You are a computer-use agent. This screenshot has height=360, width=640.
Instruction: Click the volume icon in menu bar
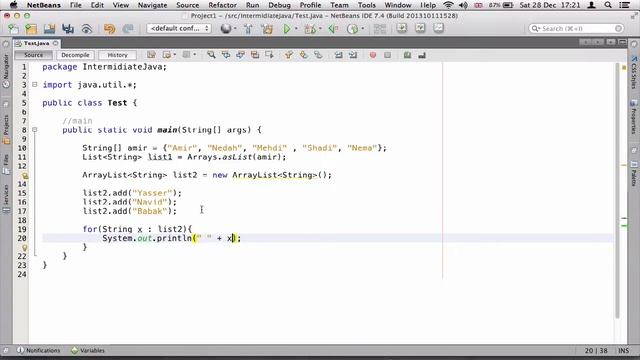463,5
